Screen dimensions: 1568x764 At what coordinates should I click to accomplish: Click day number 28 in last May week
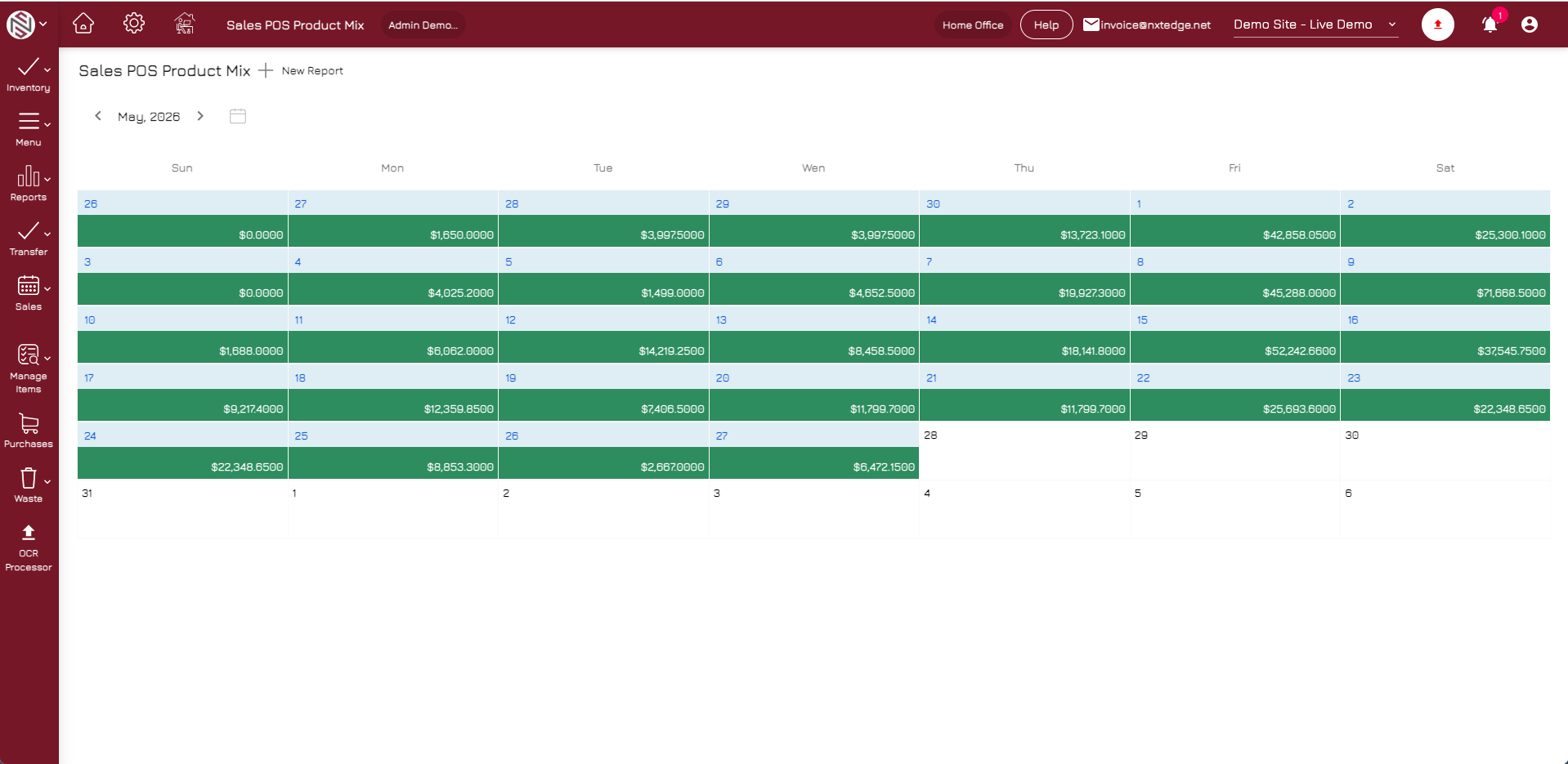[930, 435]
